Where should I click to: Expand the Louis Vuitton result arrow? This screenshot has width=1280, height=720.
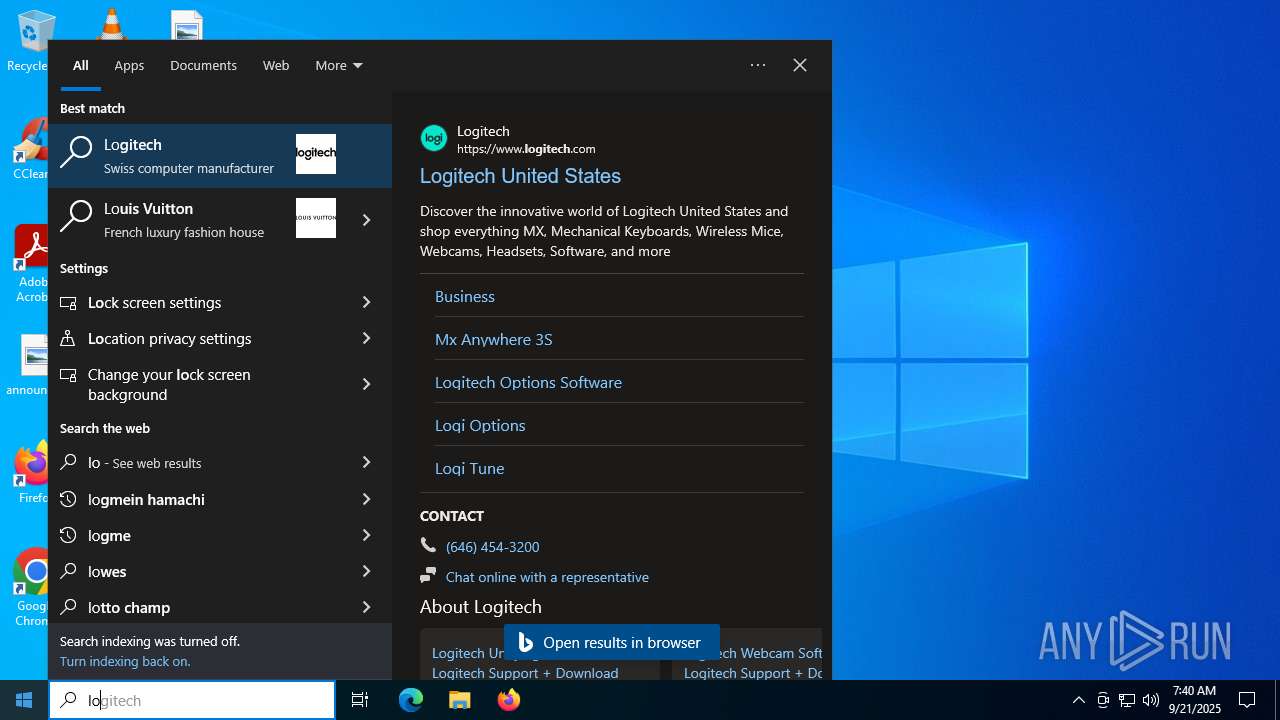point(366,220)
